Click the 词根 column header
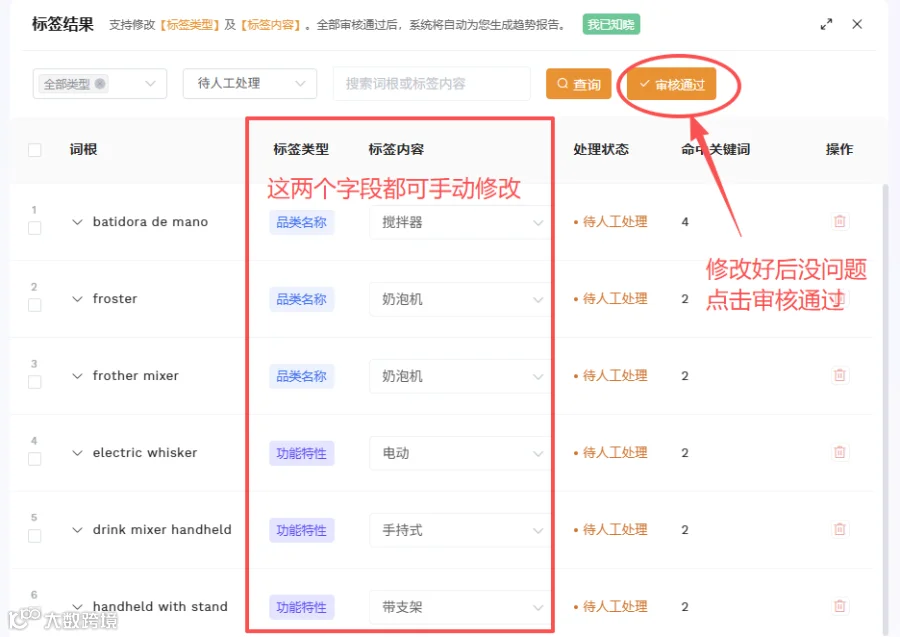This screenshot has width=900, height=637. pos(83,149)
